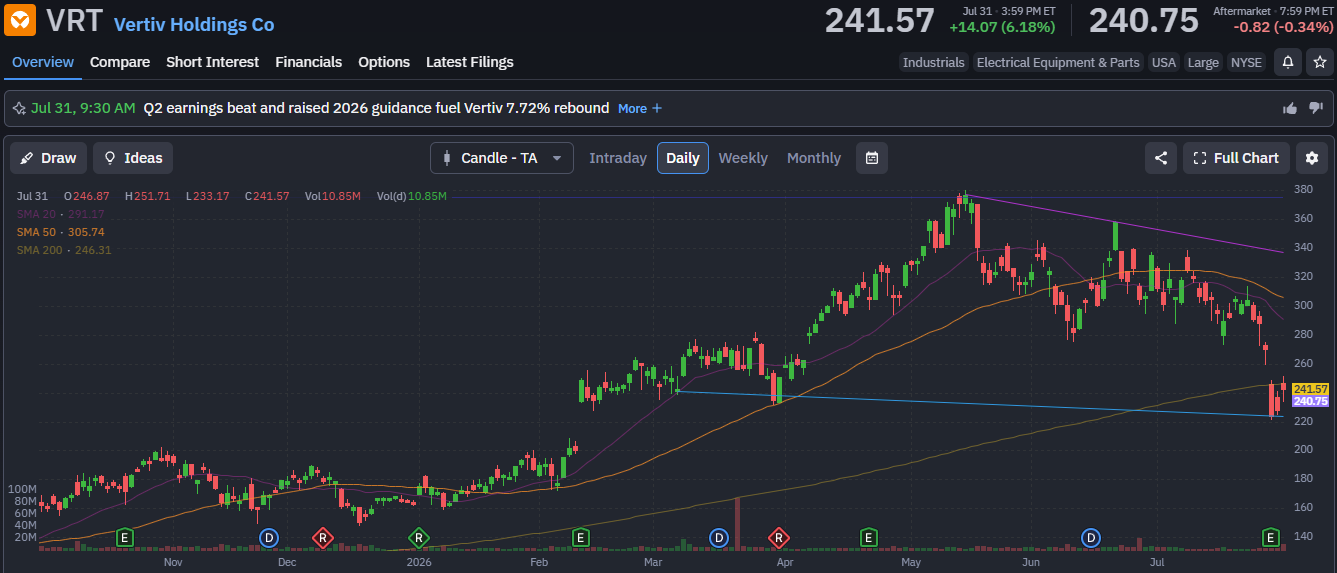Switch chart to Intraday timeframe
1337x573 pixels.
[x=618, y=158]
